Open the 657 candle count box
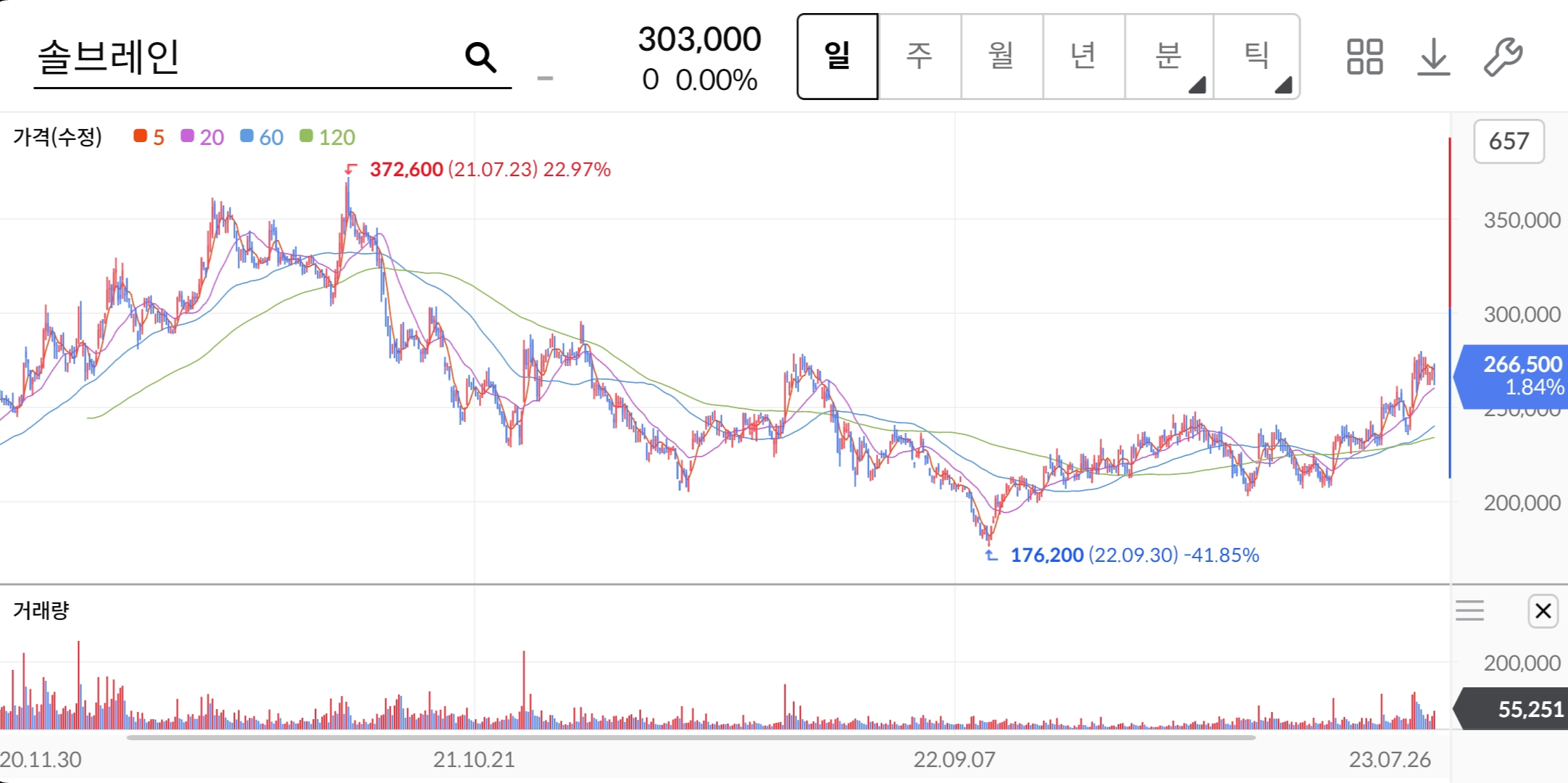This screenshot has height=783, width=1568. [x=1509, y=141]
